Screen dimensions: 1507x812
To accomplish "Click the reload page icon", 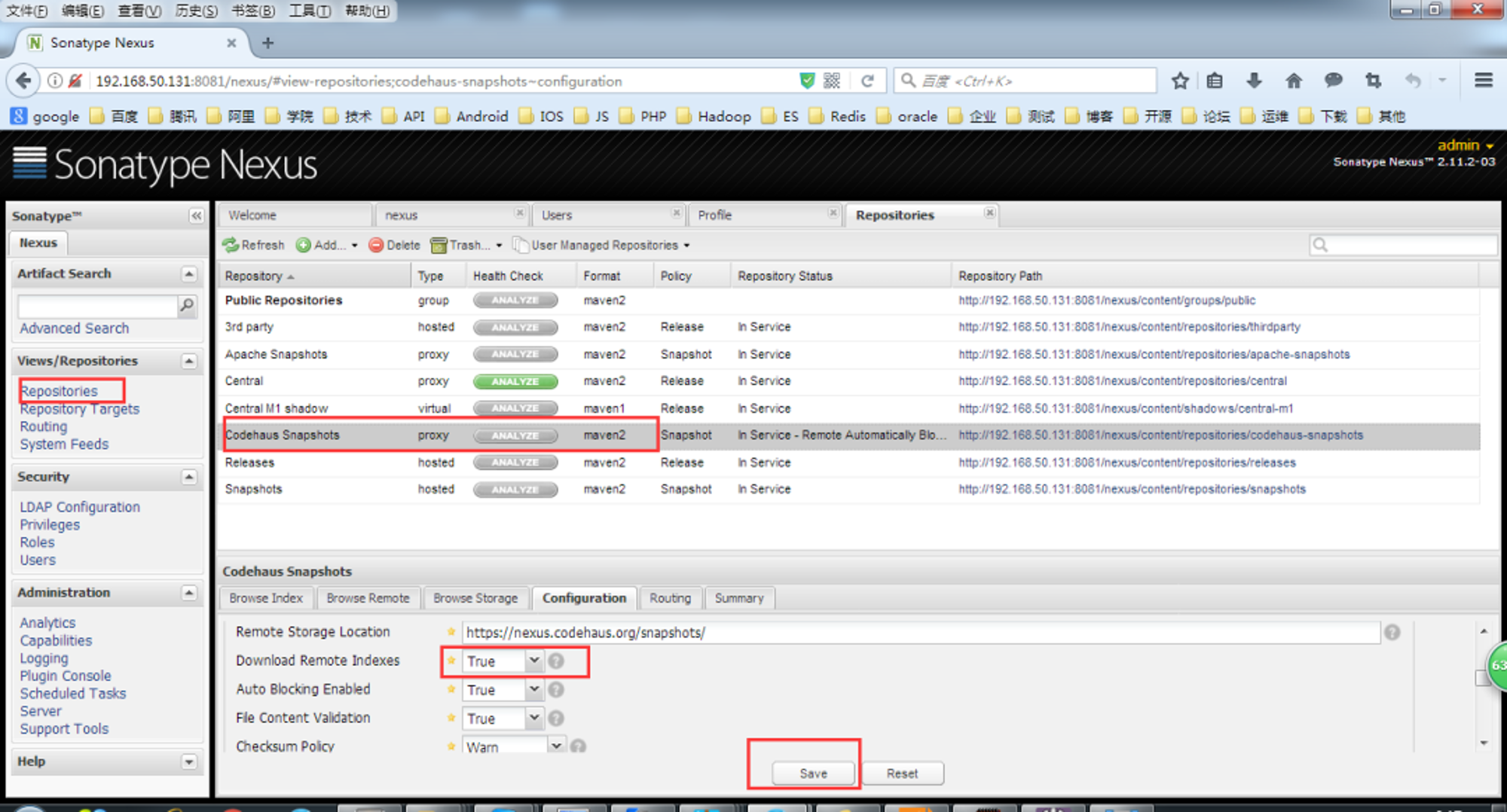I will pyautogui.click(x=867, y=81).
